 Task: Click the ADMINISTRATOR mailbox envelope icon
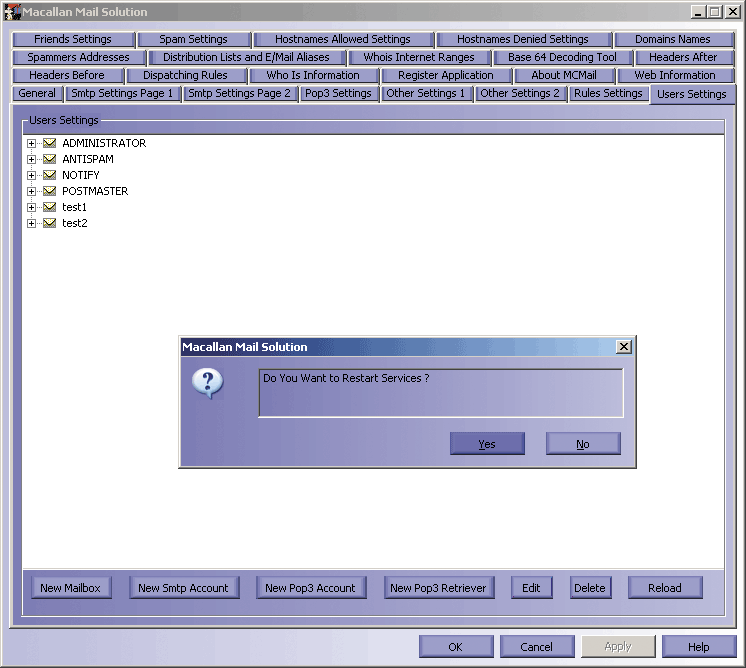49,143
